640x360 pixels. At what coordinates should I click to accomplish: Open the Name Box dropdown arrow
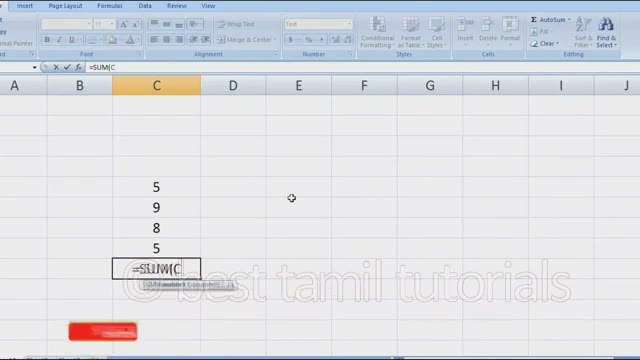pyautogui.click(x=34, y=67)
